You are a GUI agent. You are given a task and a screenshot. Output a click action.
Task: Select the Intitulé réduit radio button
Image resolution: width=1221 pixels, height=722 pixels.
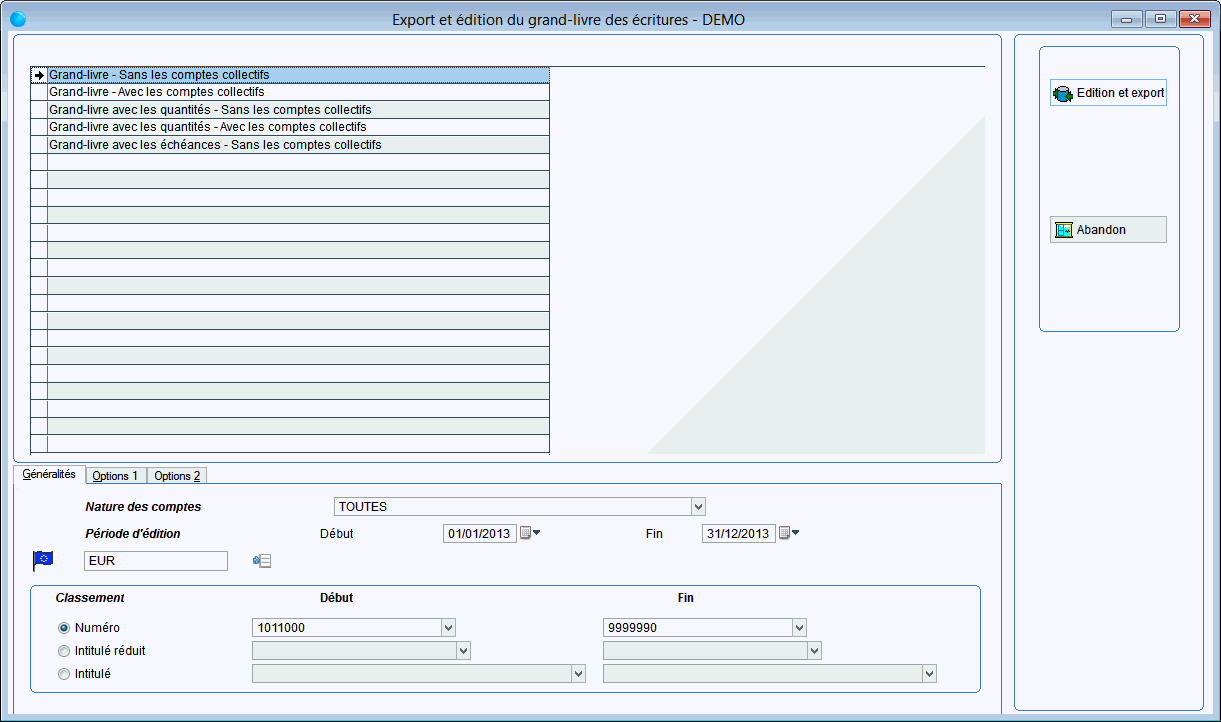tap(64, 651)
